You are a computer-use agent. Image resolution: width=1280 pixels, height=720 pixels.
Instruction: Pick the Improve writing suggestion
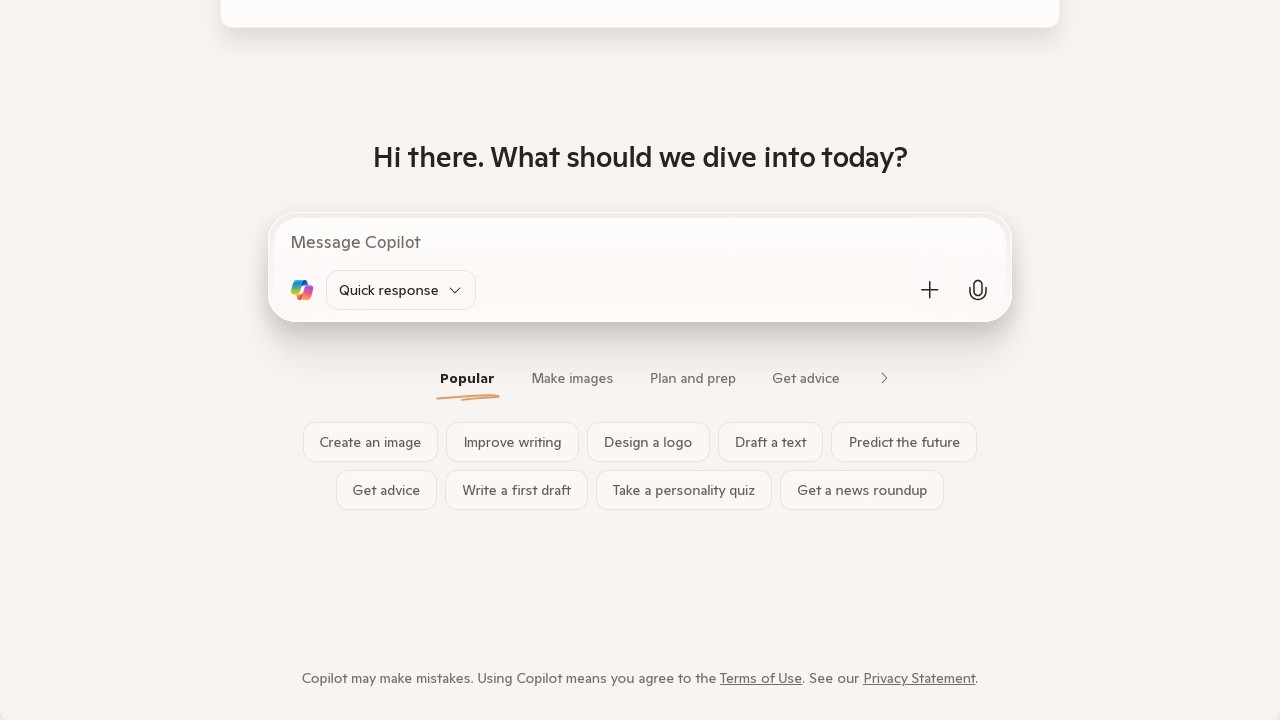512,442
